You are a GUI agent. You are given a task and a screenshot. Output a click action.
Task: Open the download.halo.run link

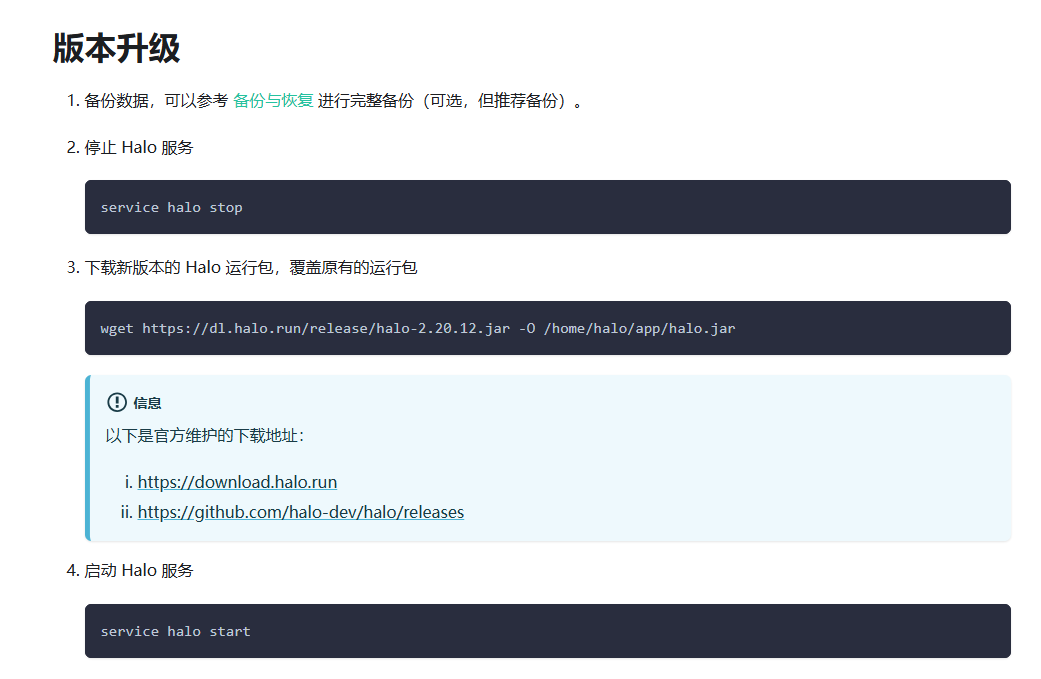[237, 482]
